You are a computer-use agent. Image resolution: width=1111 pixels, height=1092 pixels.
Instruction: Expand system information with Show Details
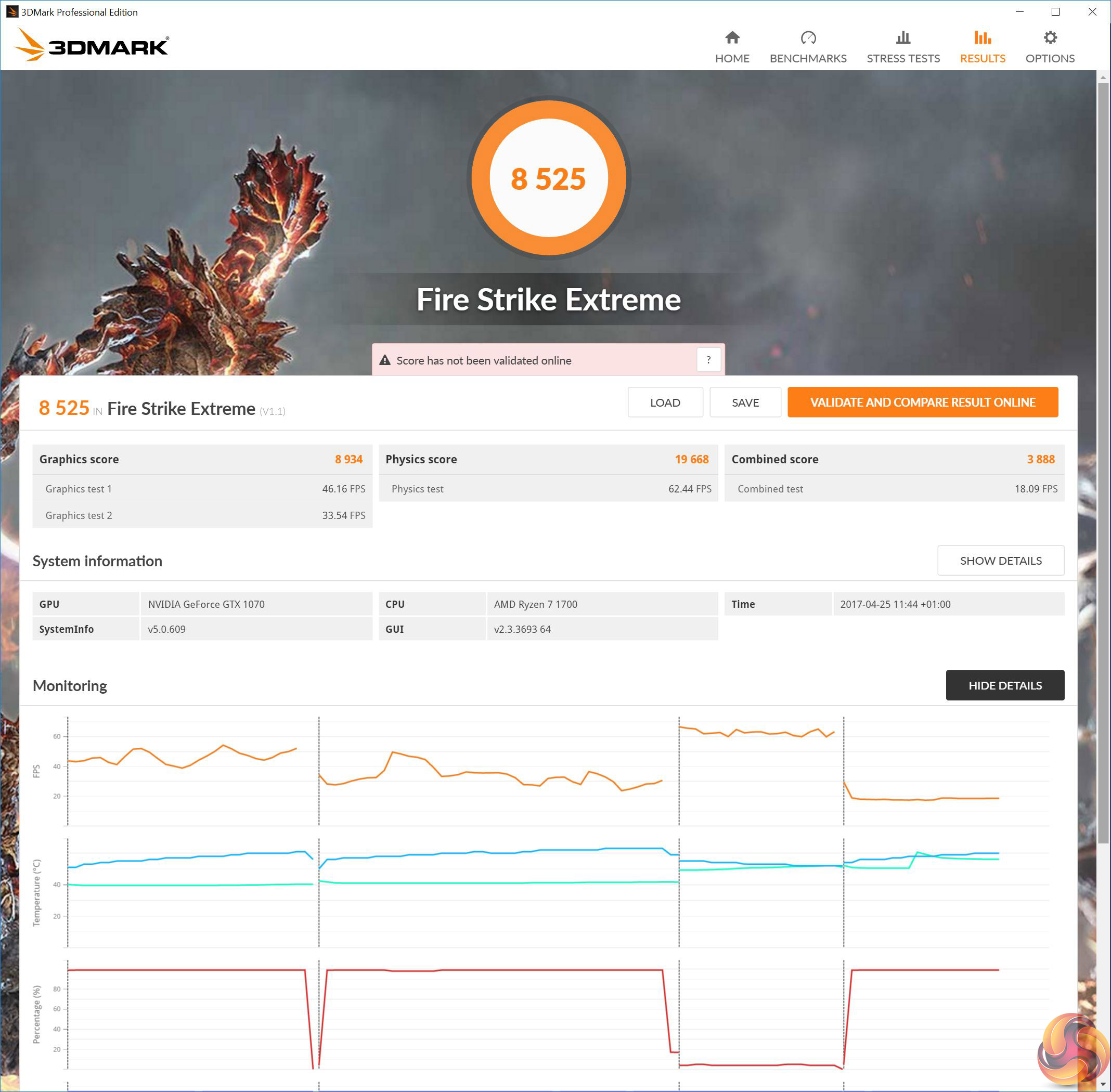pyautogui.click(x=1000, y=561)
